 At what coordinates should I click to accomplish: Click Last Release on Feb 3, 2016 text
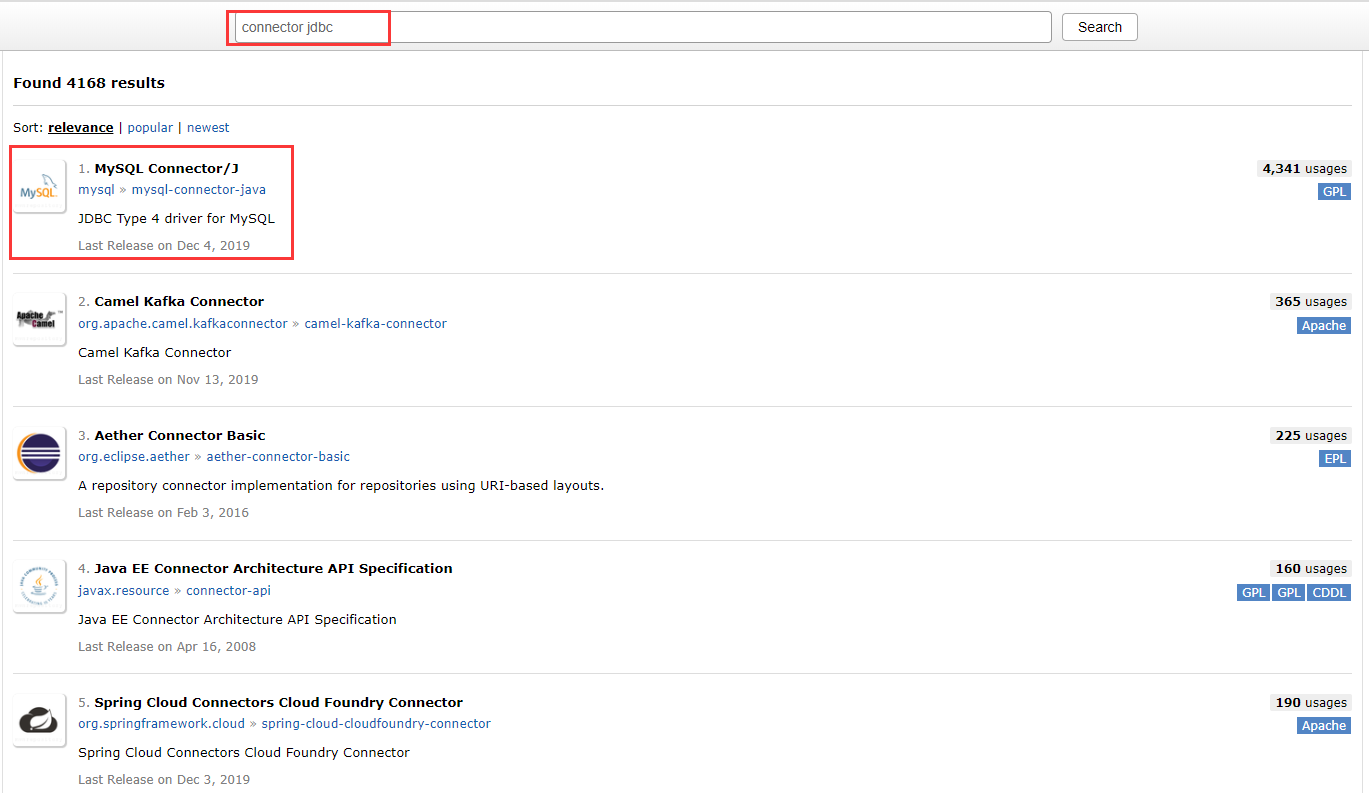point(163,513)
